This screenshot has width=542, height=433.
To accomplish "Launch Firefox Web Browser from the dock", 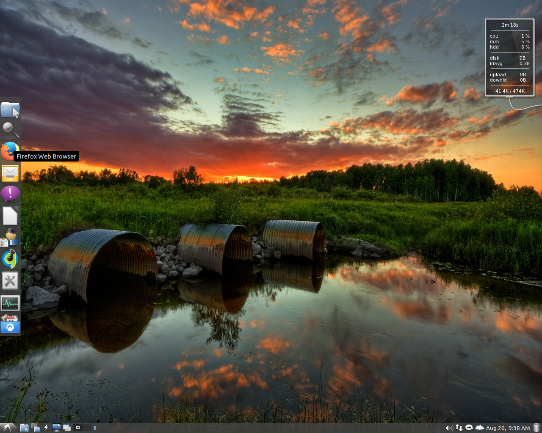I will tap(9, 151).
